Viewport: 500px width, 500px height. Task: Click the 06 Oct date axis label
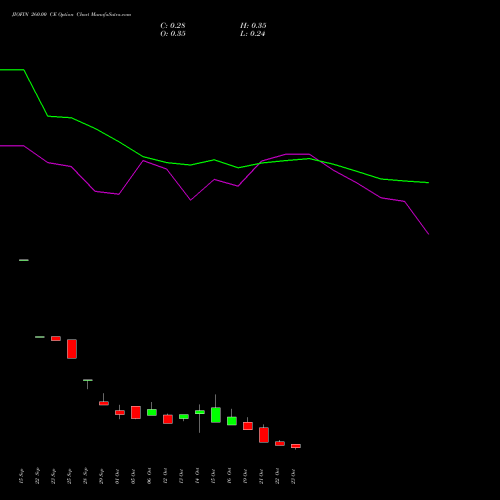click(149, 476)
